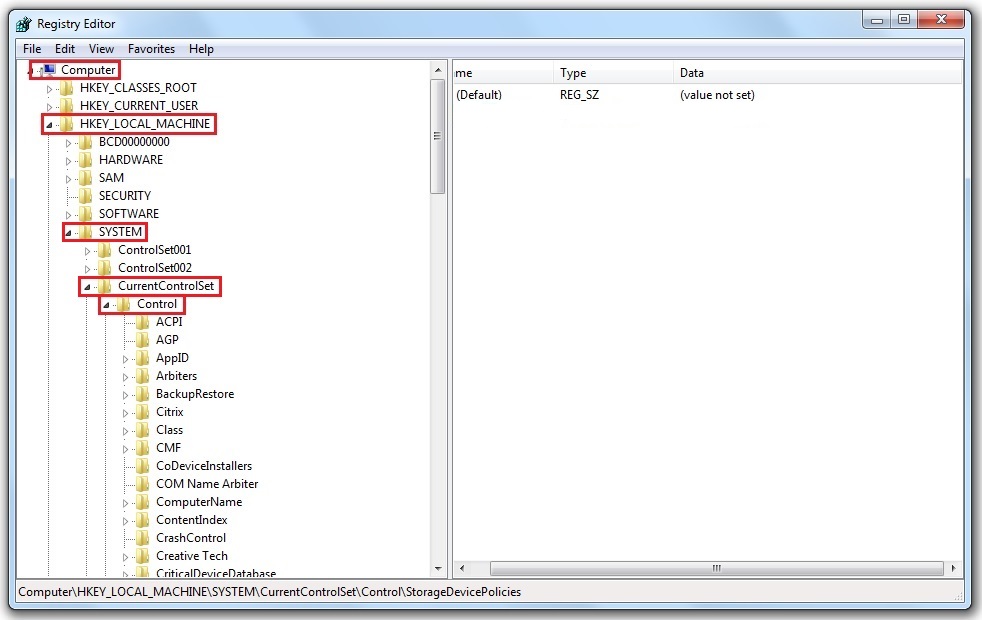Click the HKEY_CURRENT_USER folder icon
Screen dimensions: 982x620
pos(67,106)
